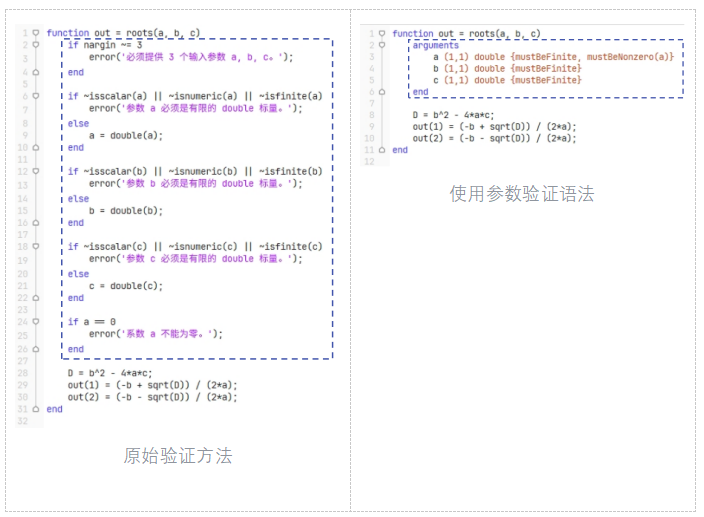The image size is (704, 517).
Task: Collapse the 'if nargin ~= 3' block
Action: coord(36,46)
